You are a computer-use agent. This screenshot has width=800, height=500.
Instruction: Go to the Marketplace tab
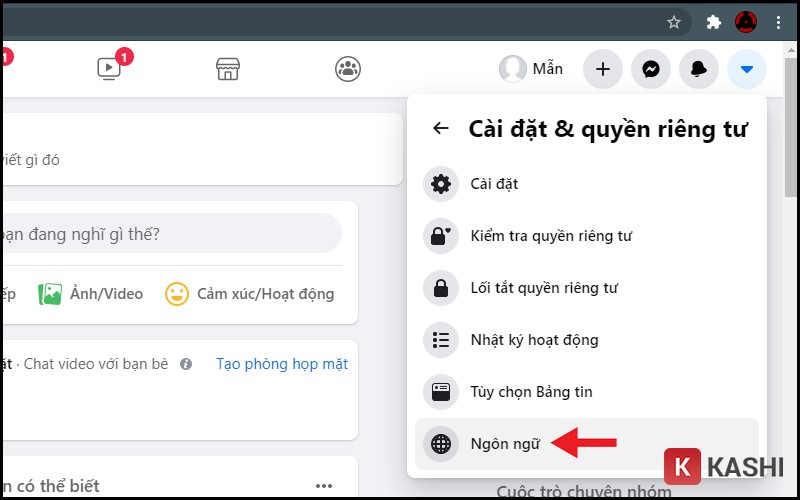(228, 69)
